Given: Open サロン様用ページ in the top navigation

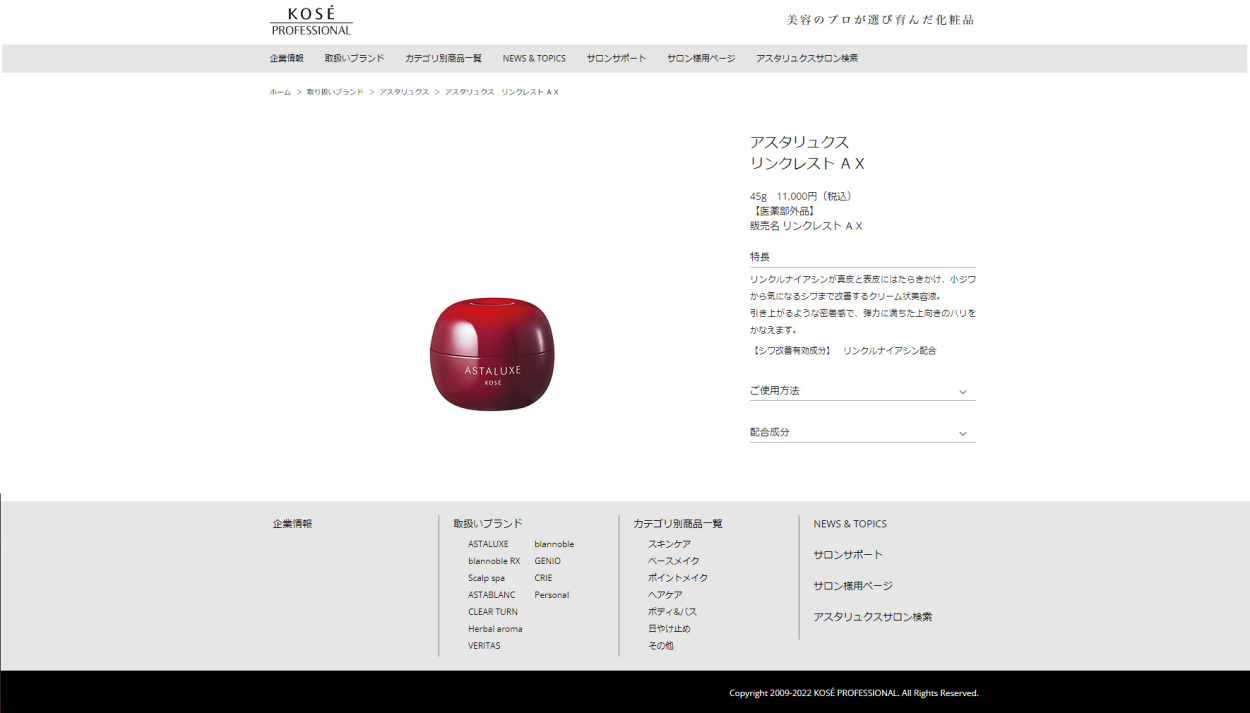Looking at the screenshot, I should pyautogui.click(x=701, y=58).
